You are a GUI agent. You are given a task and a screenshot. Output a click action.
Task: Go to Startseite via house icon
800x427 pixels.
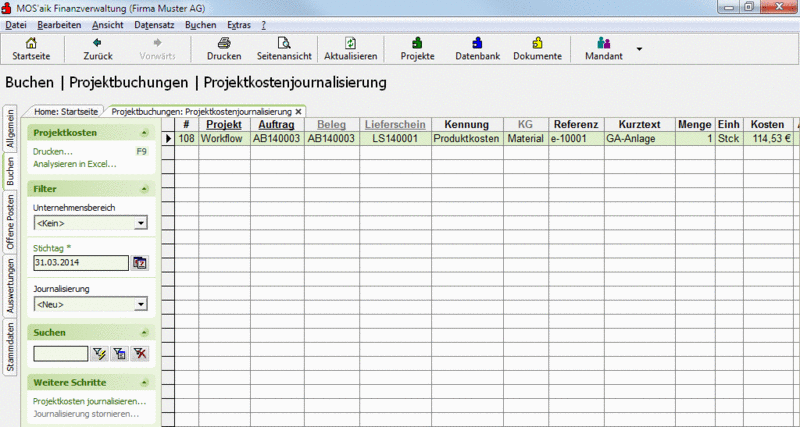(31, 43)
